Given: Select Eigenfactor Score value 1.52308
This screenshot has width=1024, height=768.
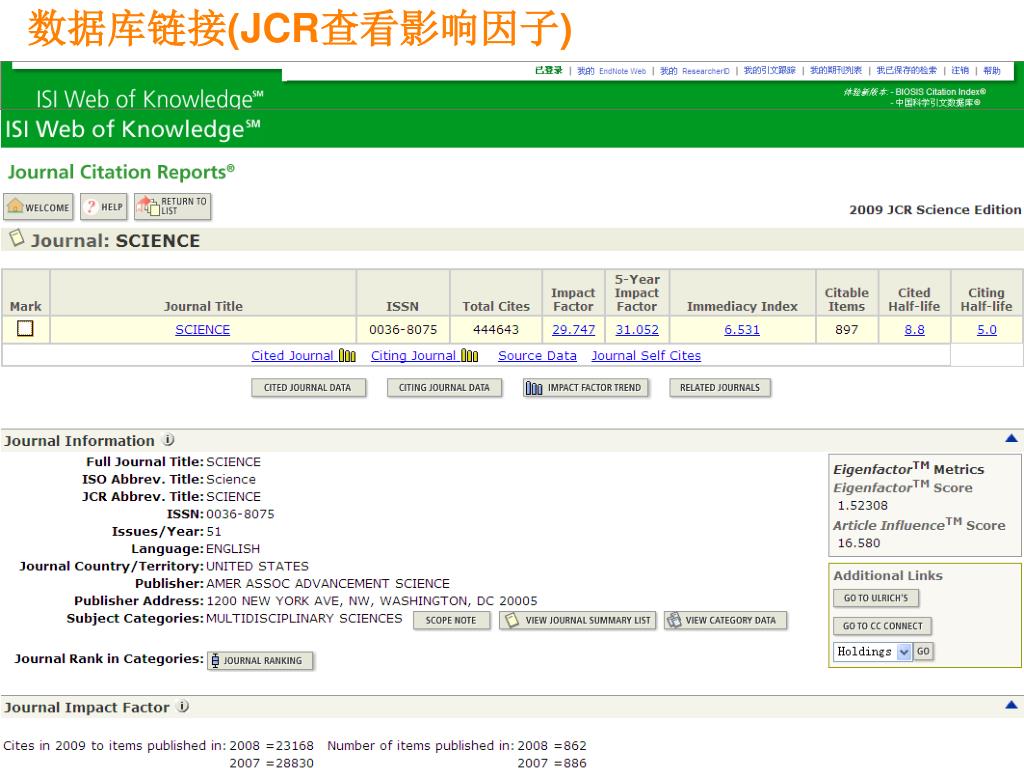Looking at the screenshot, I should 863,505.
